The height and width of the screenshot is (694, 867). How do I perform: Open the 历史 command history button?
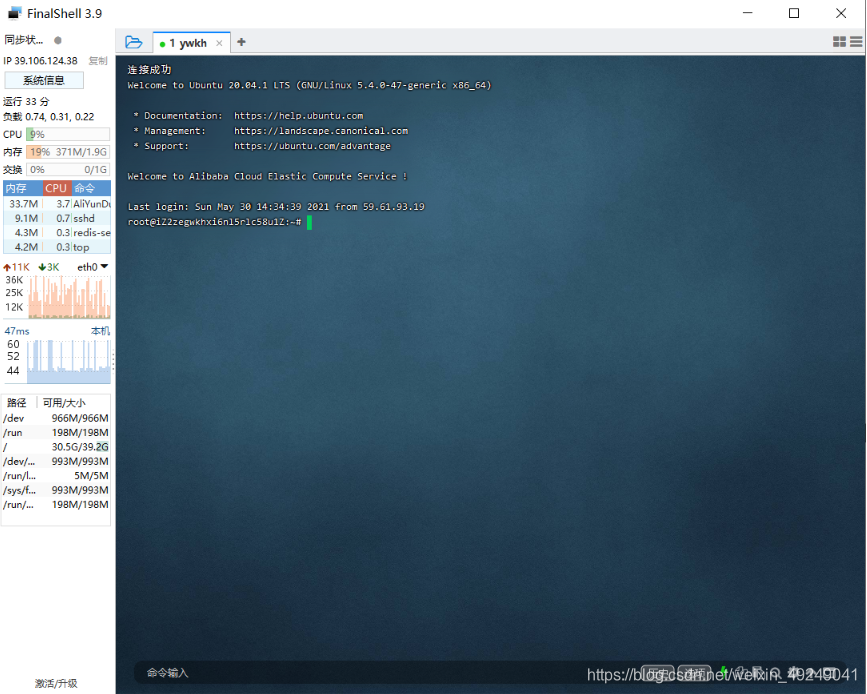pyautogui.click(x=657, y=673)
